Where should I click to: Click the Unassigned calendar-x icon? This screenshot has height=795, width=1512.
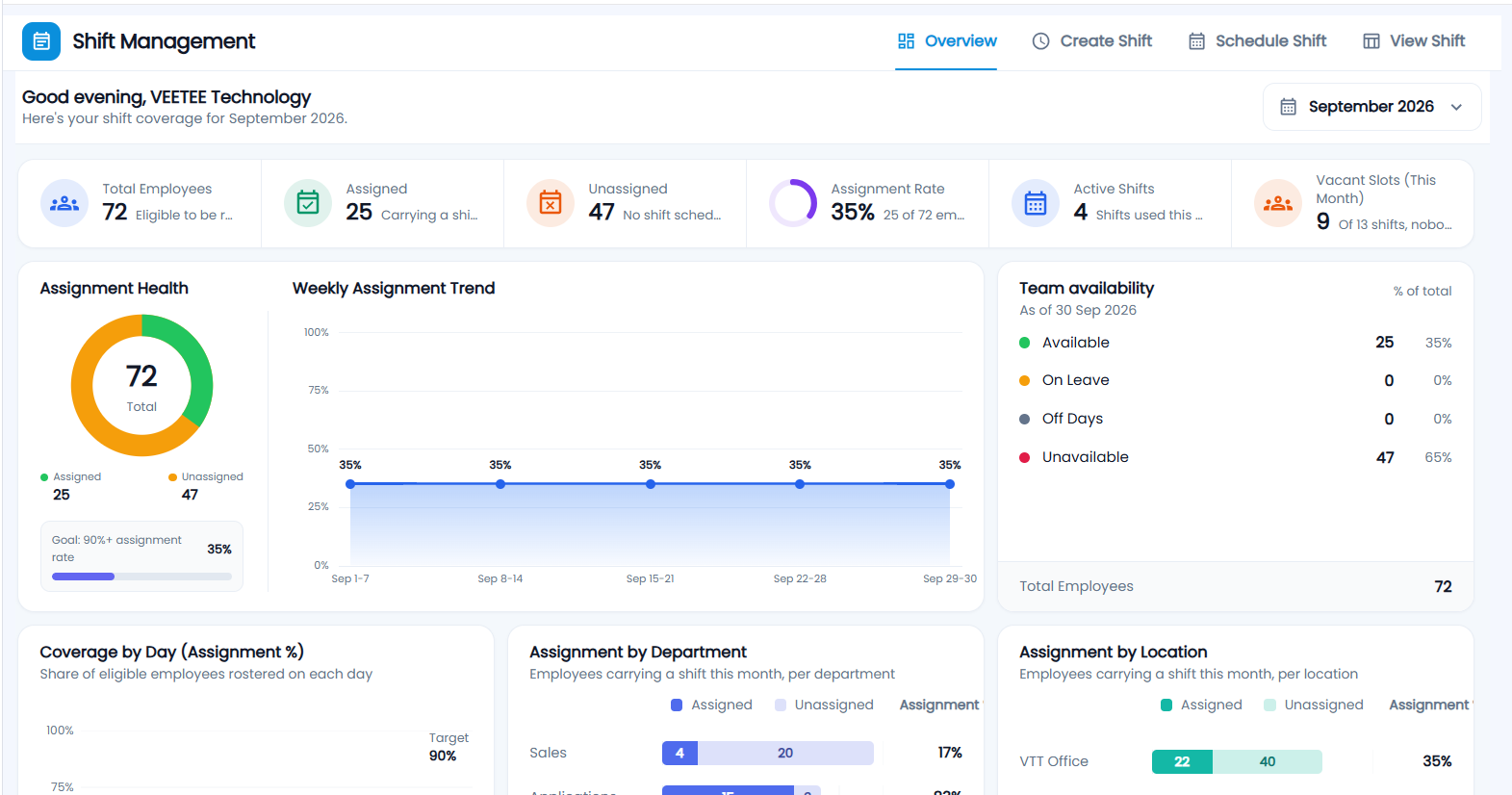click(551, 203)
